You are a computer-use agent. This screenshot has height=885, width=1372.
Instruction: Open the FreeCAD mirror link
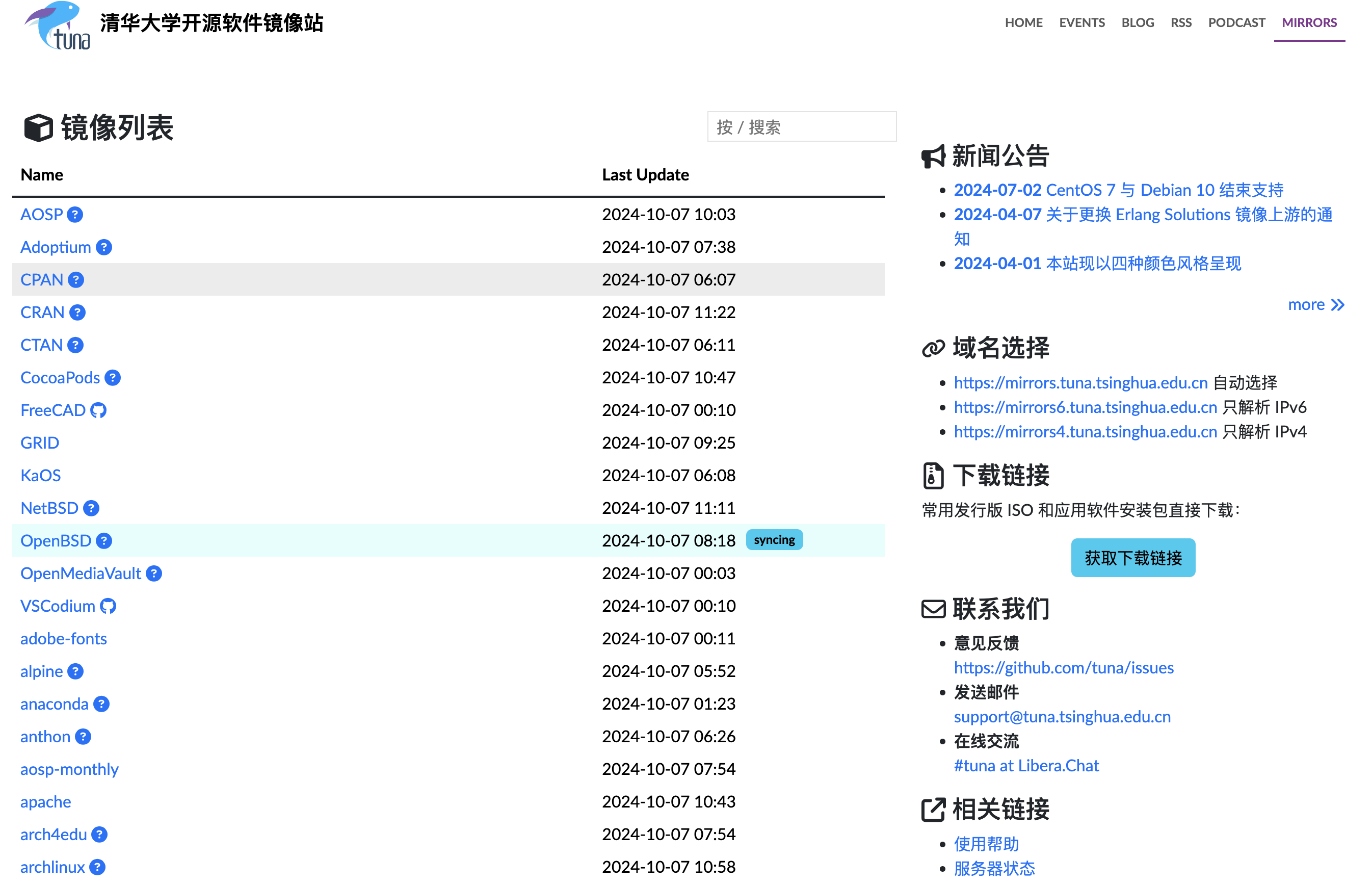pos(53,410)
